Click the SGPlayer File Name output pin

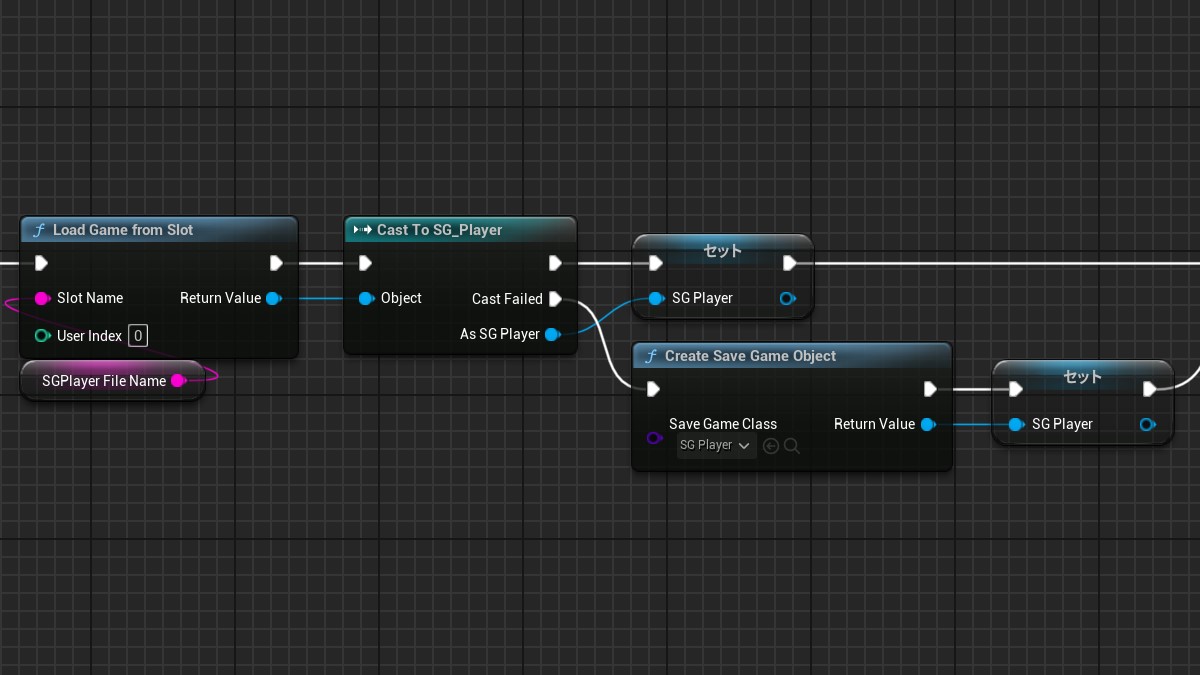click(x=178, y=381)
